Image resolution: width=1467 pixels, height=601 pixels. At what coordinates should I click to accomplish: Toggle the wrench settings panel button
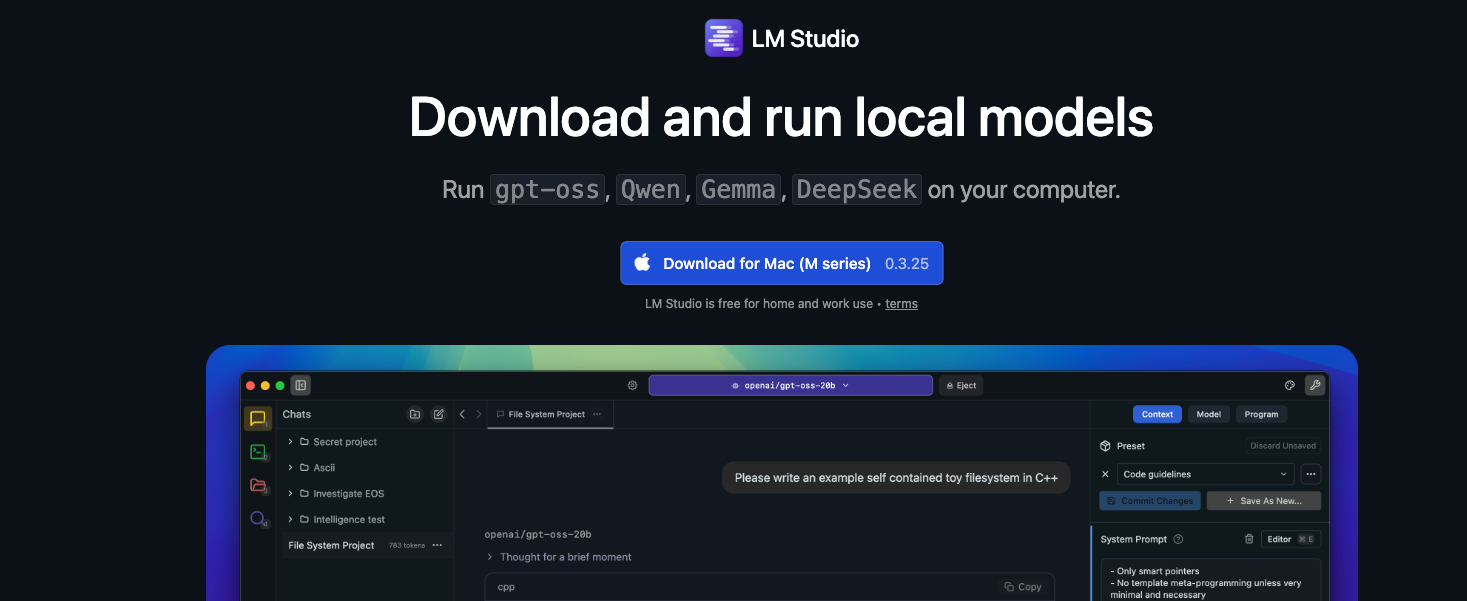[x=1315, y=385]
